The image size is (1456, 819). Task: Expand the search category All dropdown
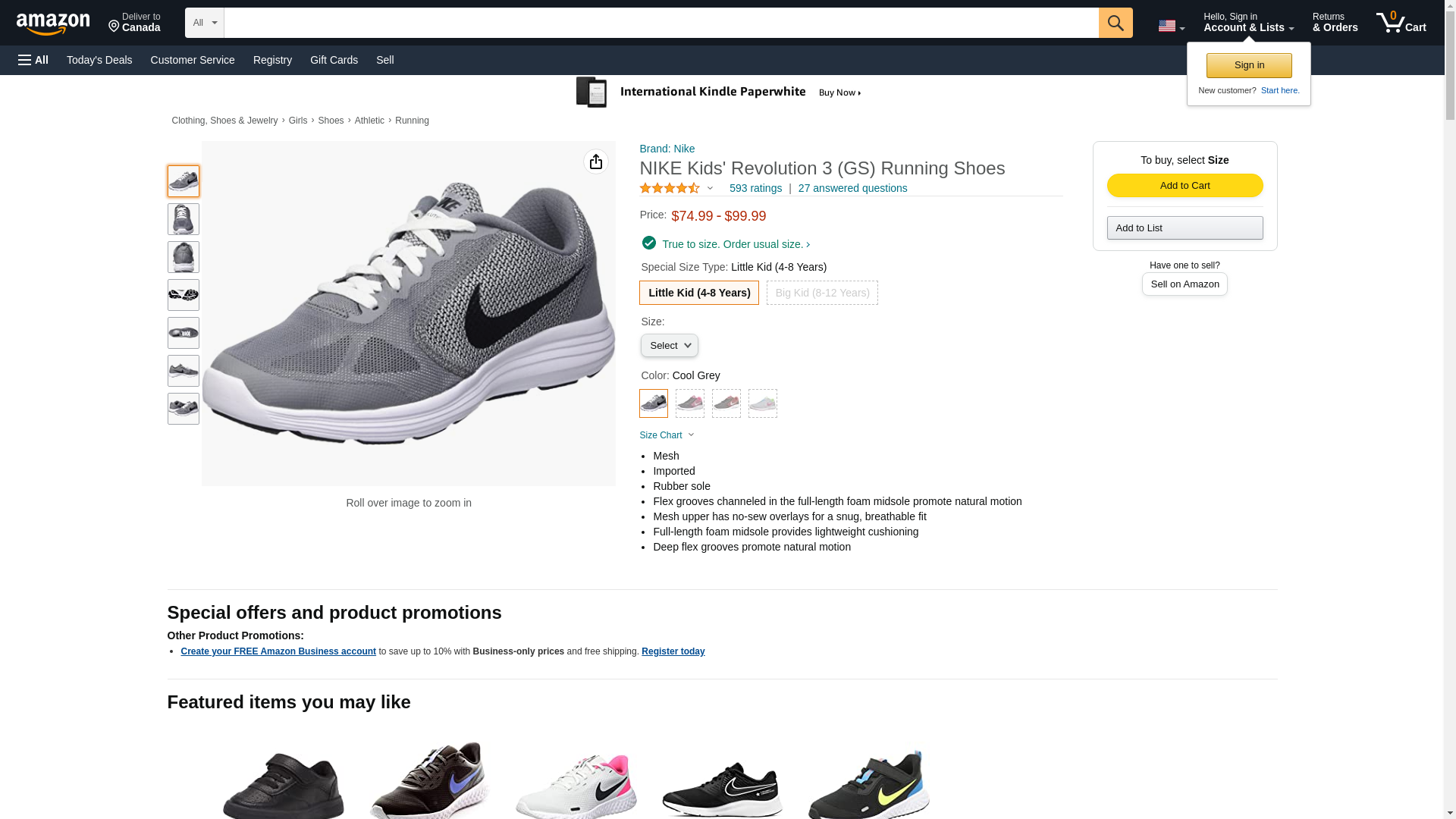pos(204,23)
